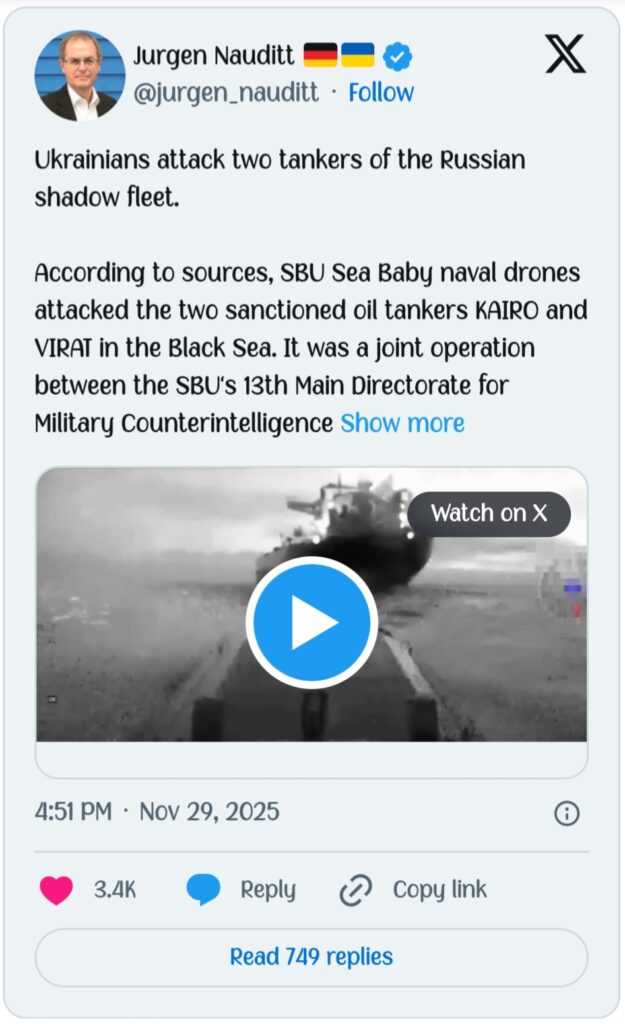Open the Nov 29, 2025 timestamp link
Image resolution: width=625 pixels, height=1024 pixels.
209,811
